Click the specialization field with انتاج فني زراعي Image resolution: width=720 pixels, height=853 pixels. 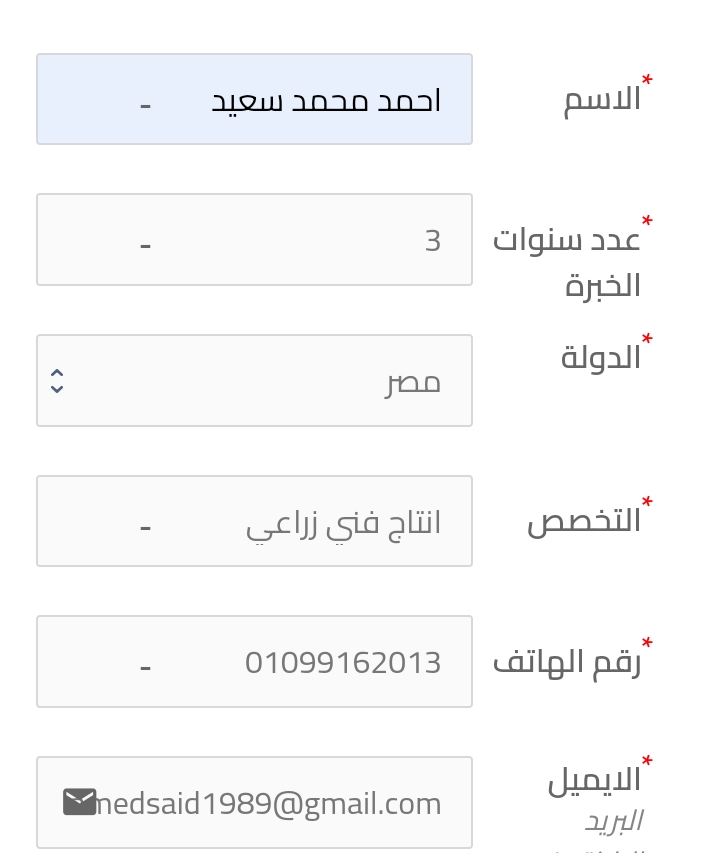[255, 521]
